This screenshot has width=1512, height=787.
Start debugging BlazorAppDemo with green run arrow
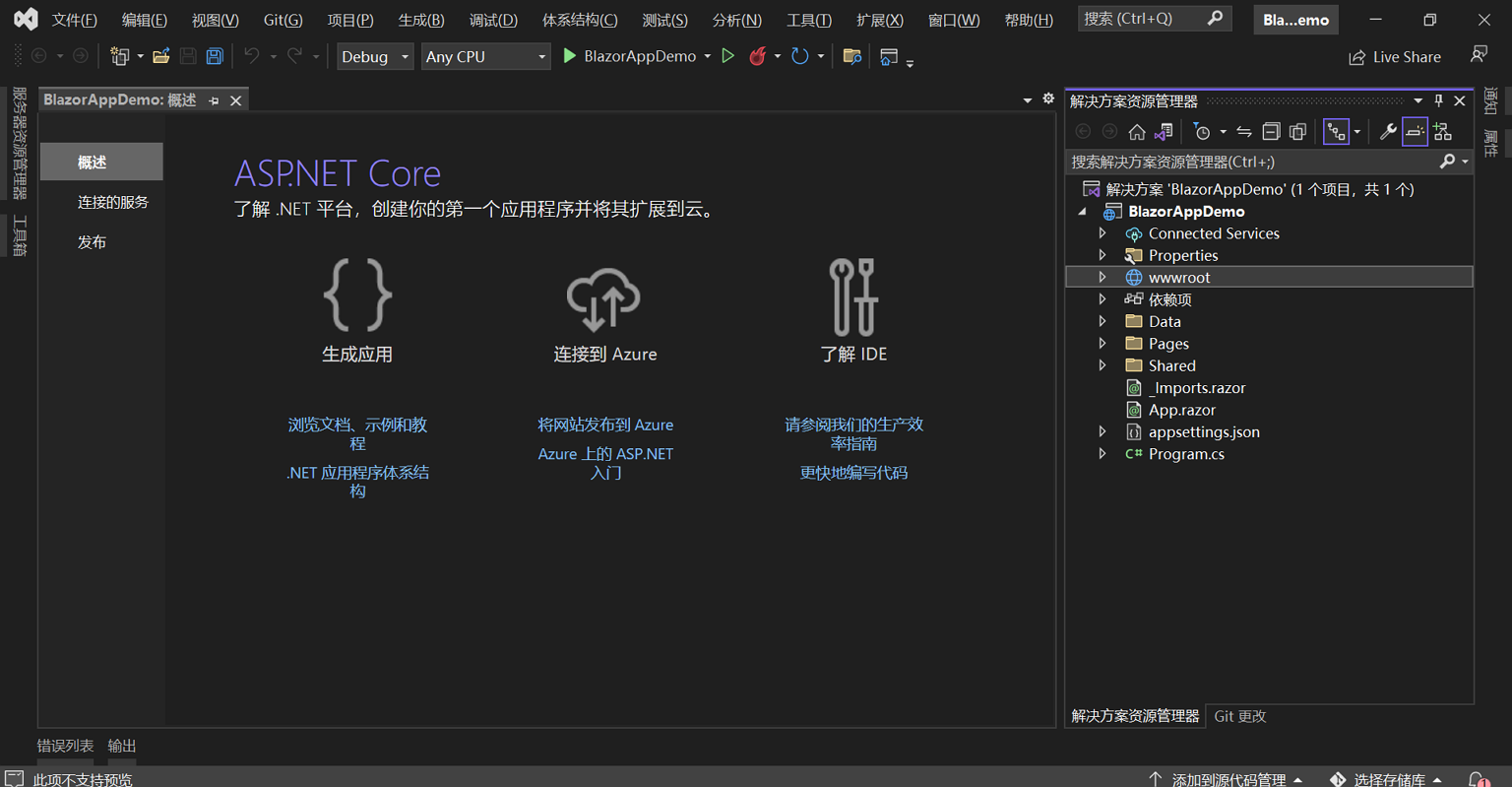pos(570,56)
